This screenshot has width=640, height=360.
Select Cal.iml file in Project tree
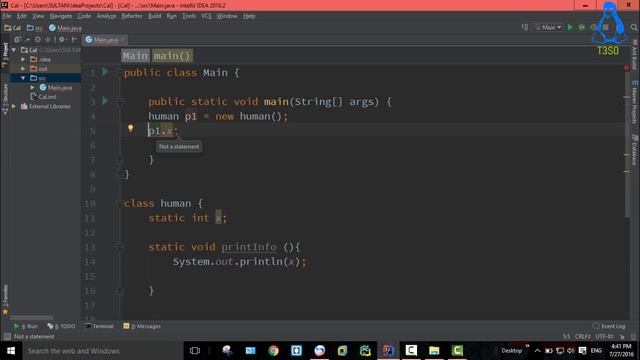tap(43, 97)
